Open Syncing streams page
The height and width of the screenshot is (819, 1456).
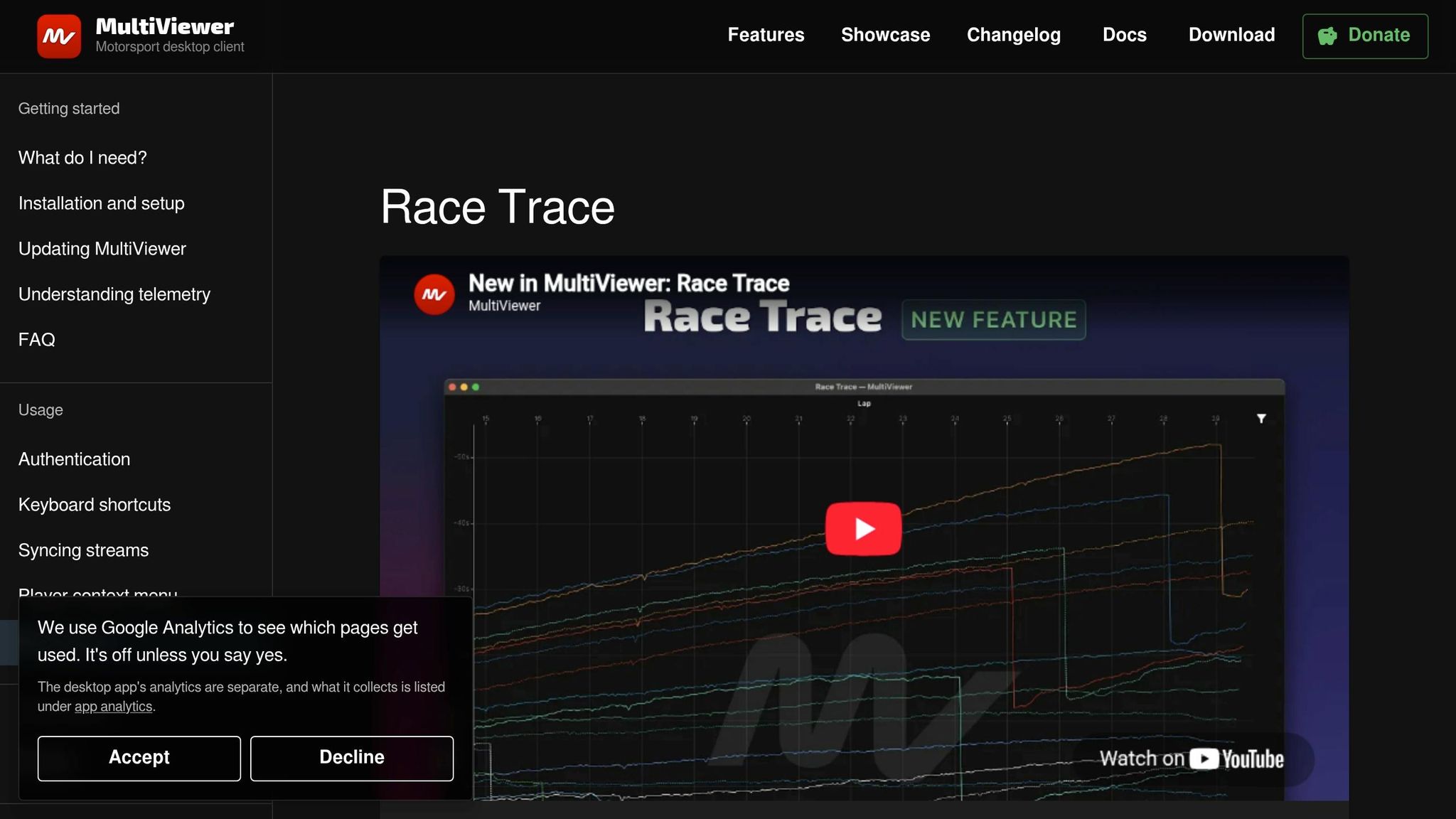84,550
